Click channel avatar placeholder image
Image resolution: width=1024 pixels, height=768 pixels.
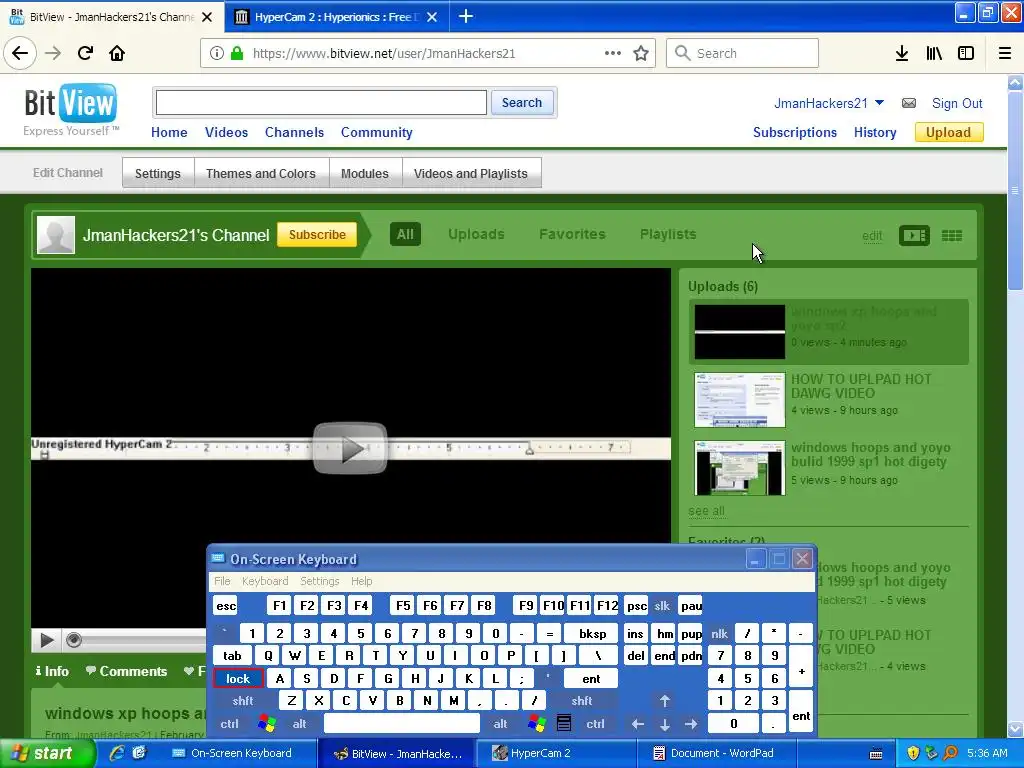(56, 234)
